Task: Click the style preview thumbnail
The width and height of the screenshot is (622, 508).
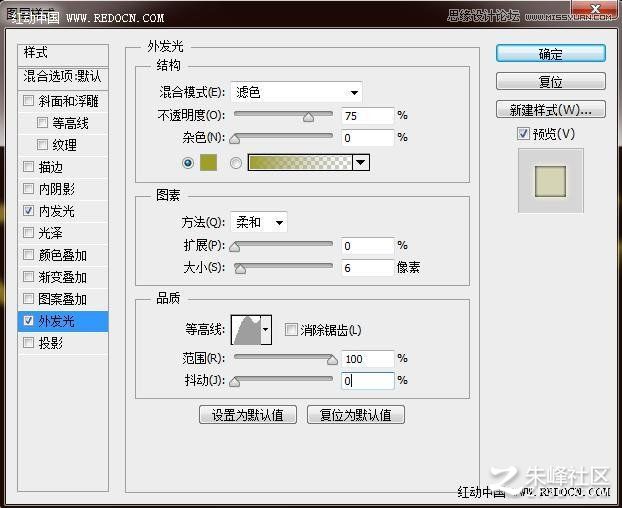Action: [x=551, y=181]
